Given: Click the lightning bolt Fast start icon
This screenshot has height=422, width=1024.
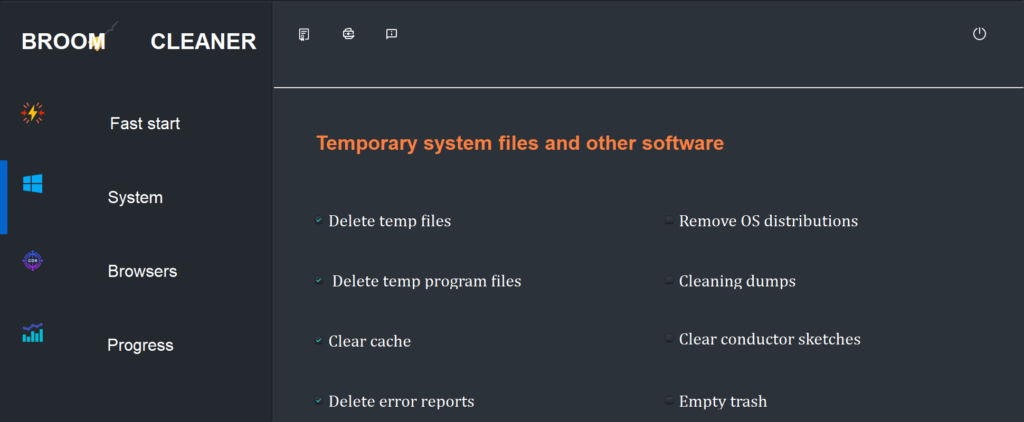Looking at the screenshot, I should coord(32,113).
